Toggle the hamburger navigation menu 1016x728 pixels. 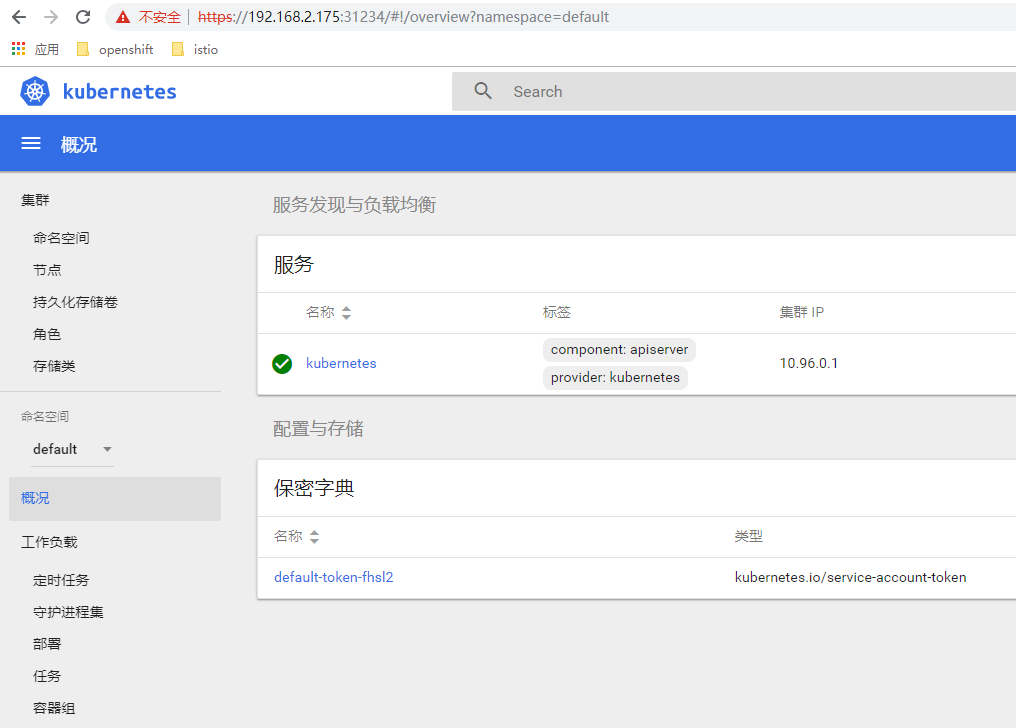pyautogui.click(x=31, y=144)
